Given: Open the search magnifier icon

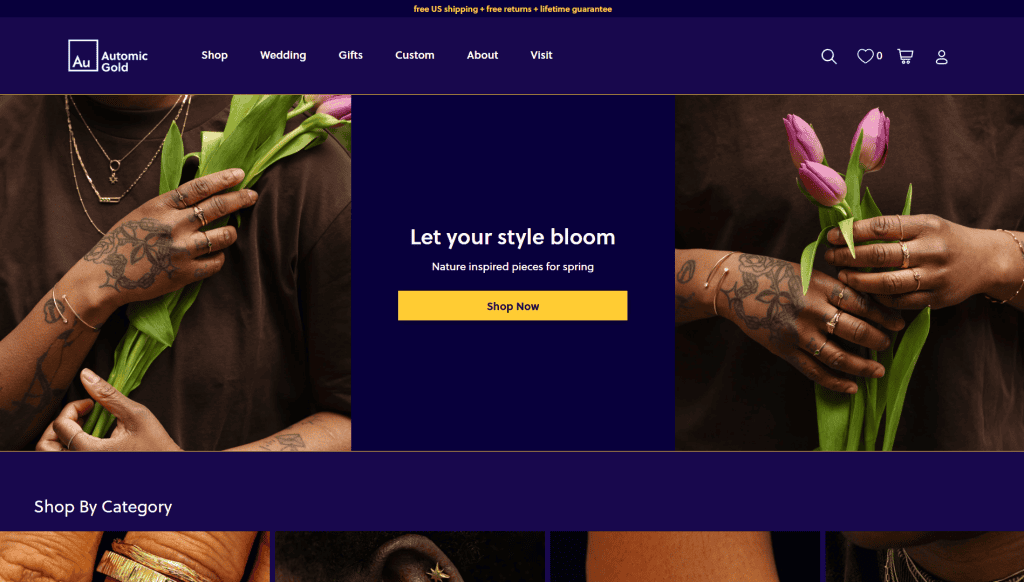Looking at the screenshot, I should [x=829, y=56].
